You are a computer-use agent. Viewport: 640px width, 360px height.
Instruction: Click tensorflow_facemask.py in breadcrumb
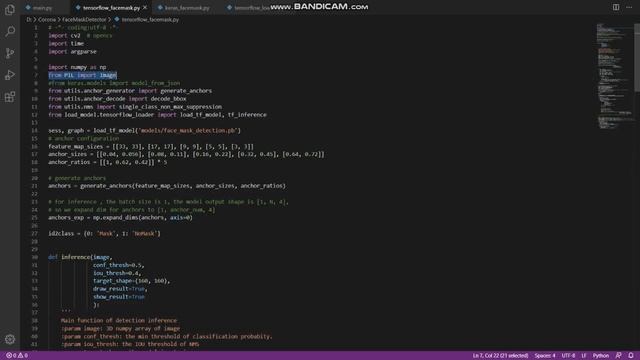pos(150,20)
